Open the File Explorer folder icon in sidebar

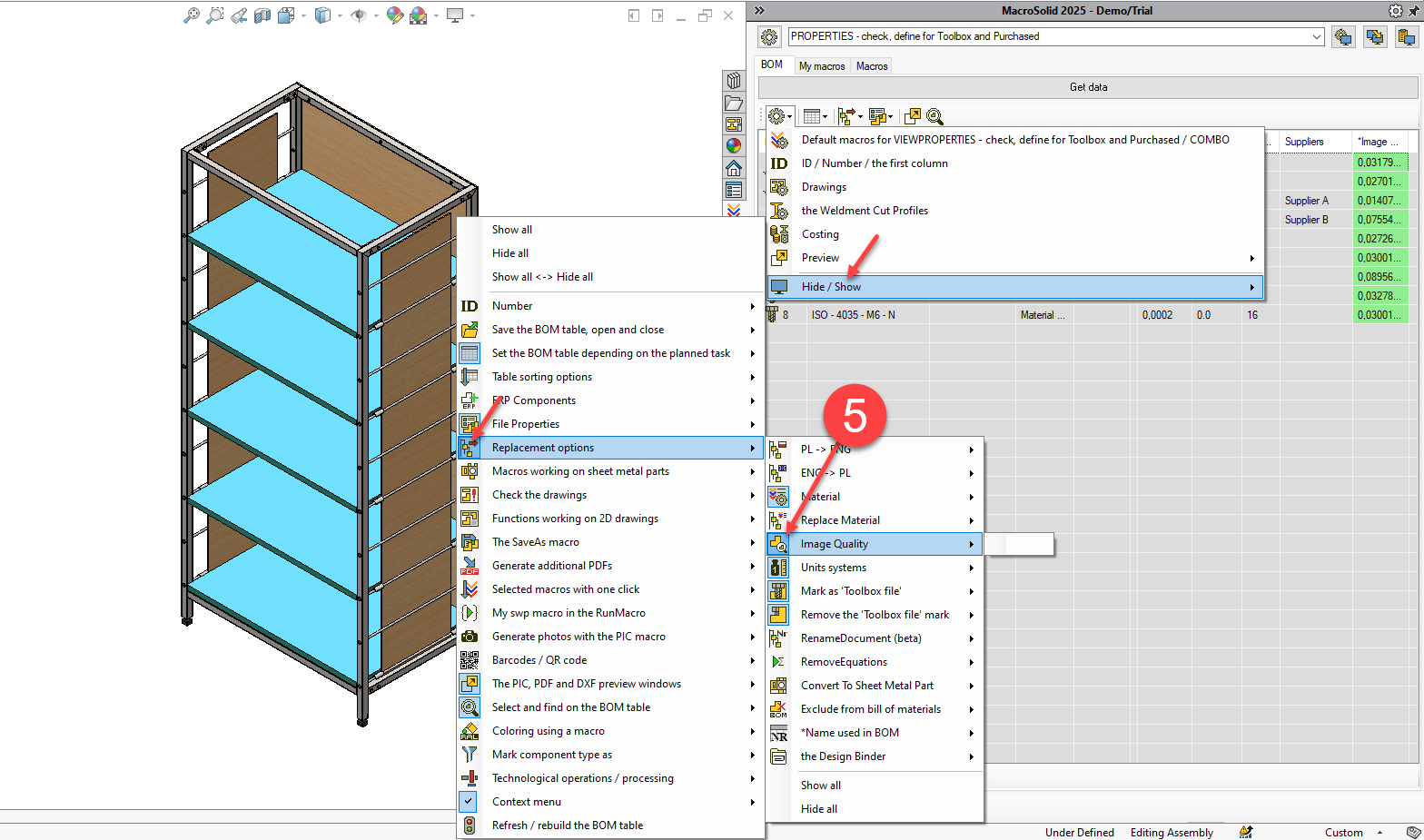pos(734,103)
